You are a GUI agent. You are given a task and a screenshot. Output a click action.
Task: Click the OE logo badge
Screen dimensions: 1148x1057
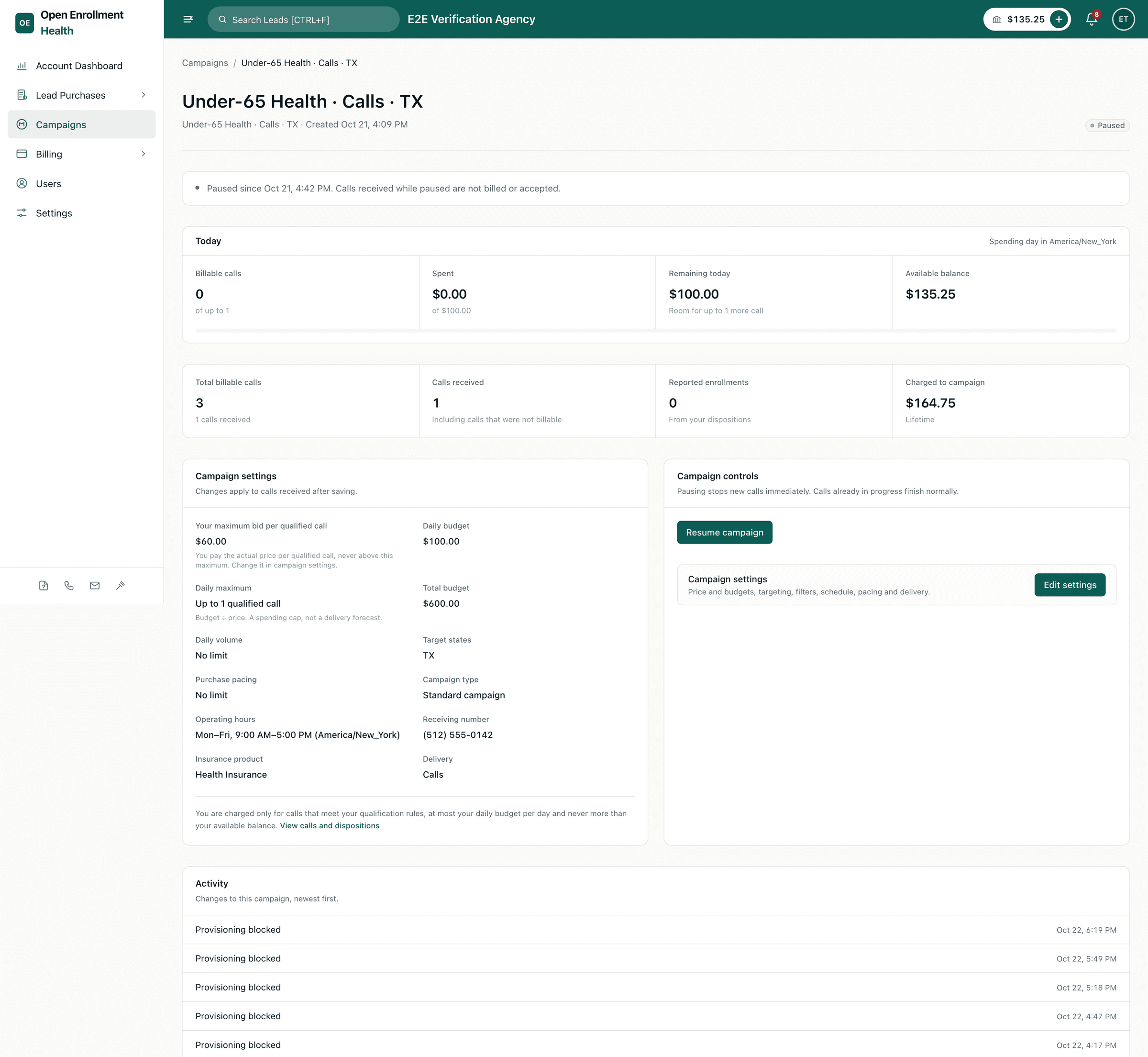[24, 23]
